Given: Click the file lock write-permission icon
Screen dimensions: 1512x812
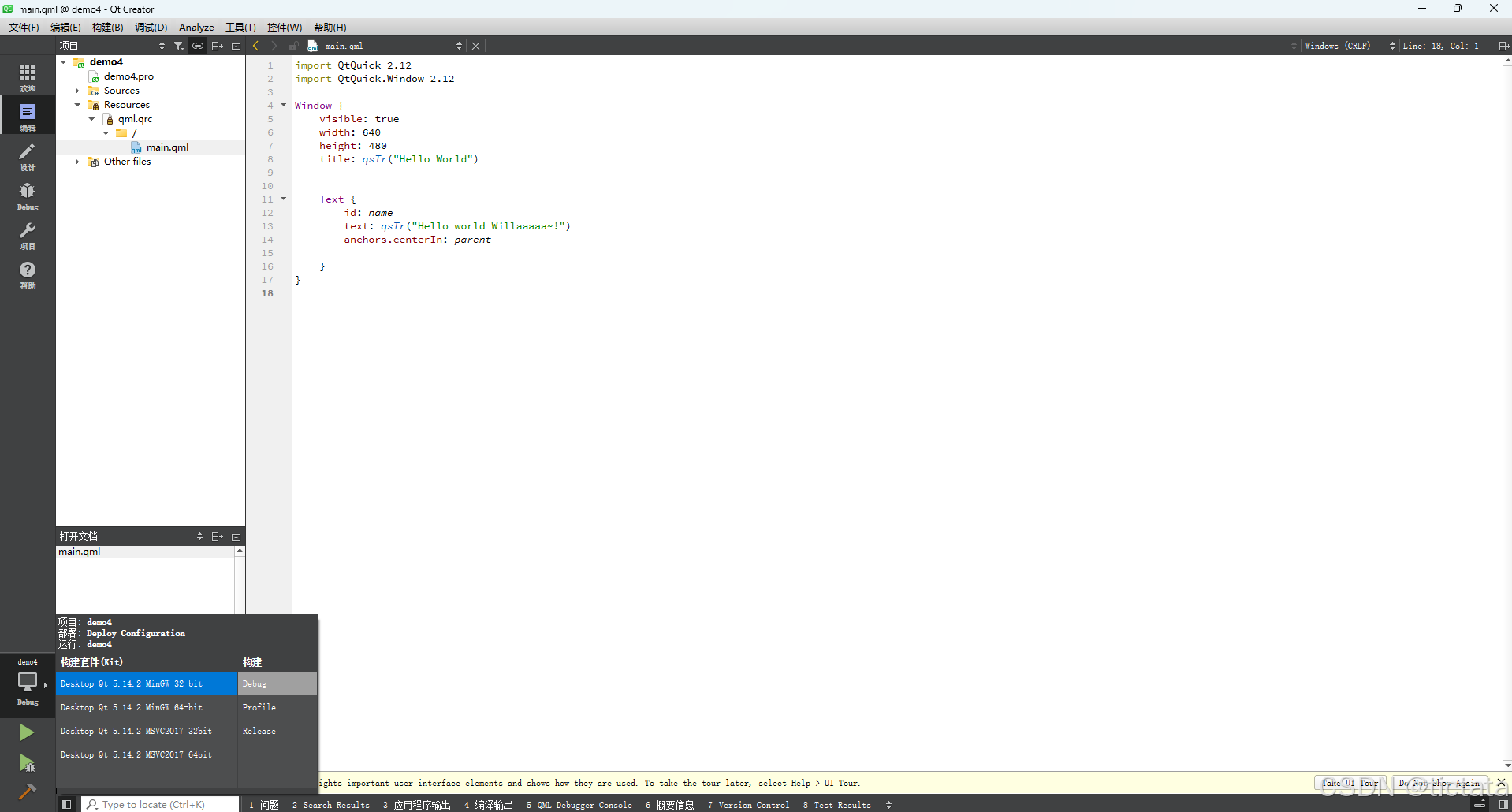Looking at the screenshot, I should pos(292,46).
